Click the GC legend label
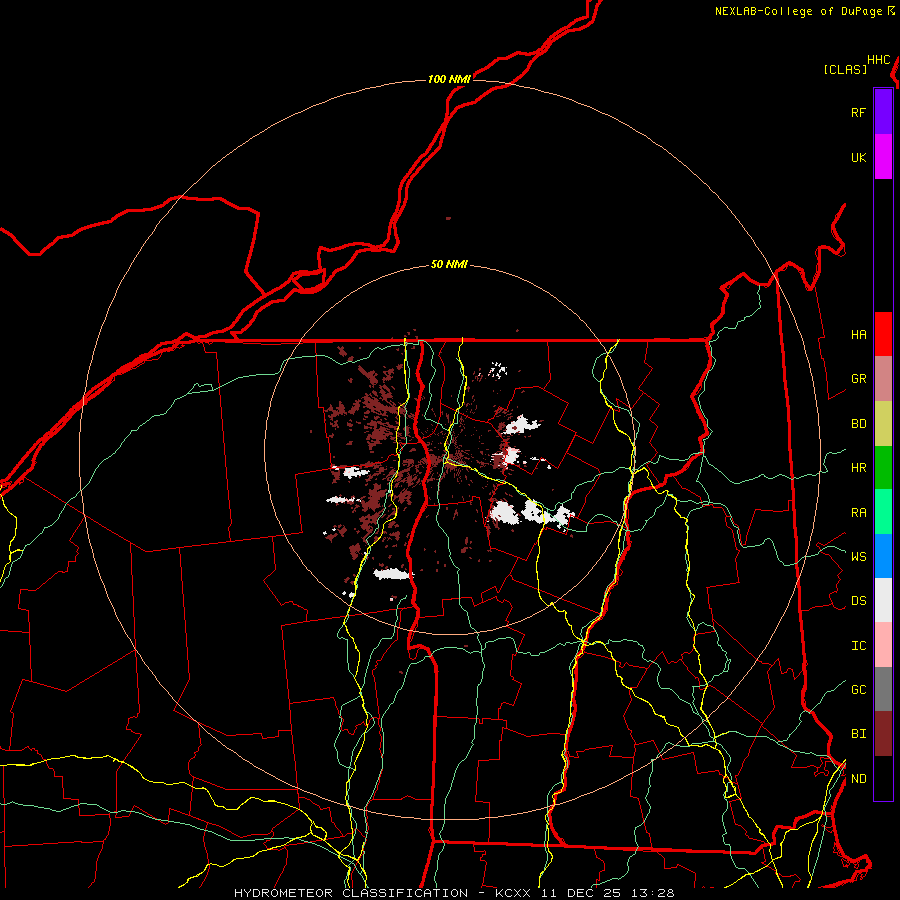Image resolution: width=900 pixels, height=900 pixels. click(x=858, y=690)
